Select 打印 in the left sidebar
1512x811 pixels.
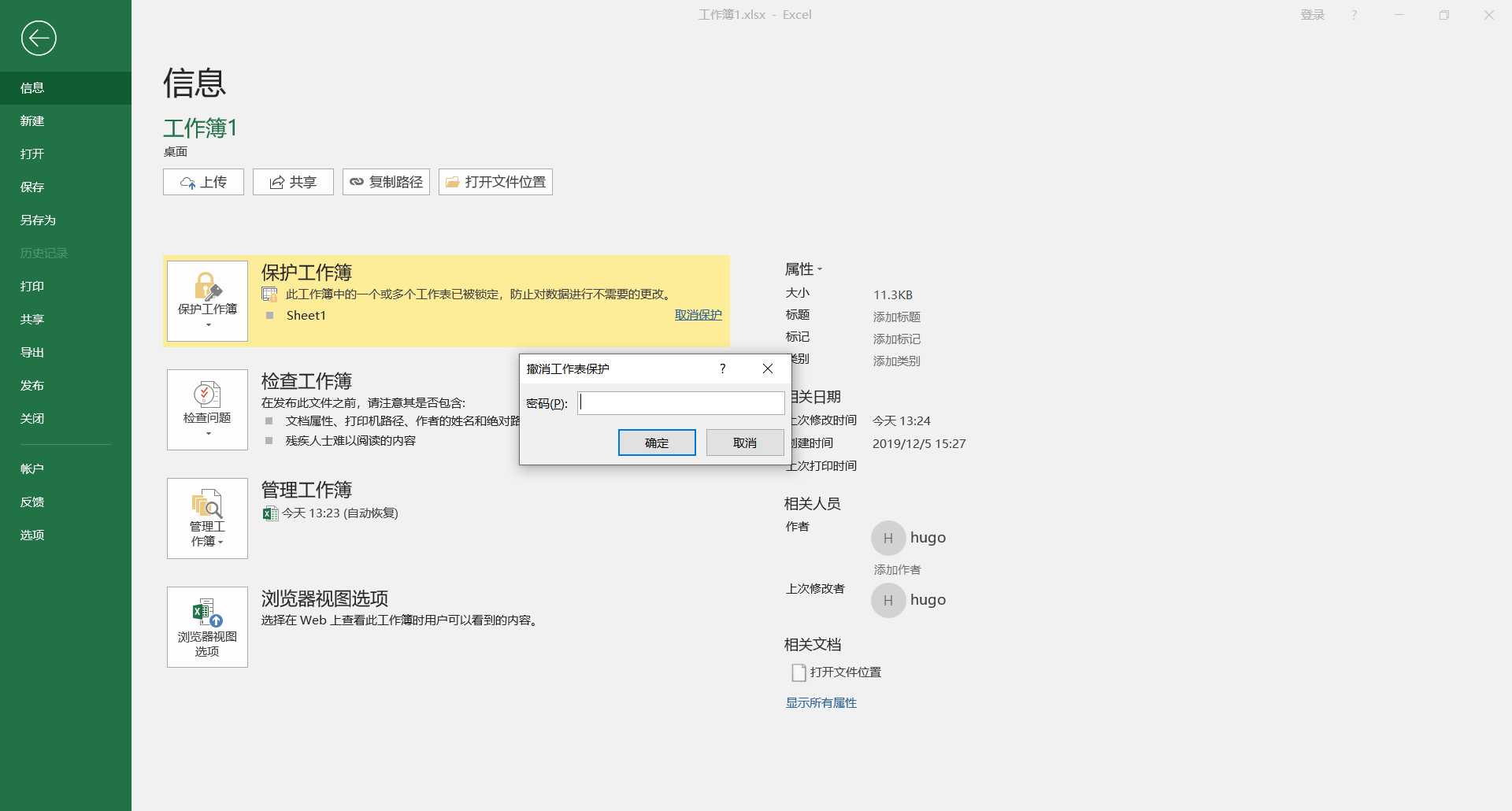click(65, 287)
